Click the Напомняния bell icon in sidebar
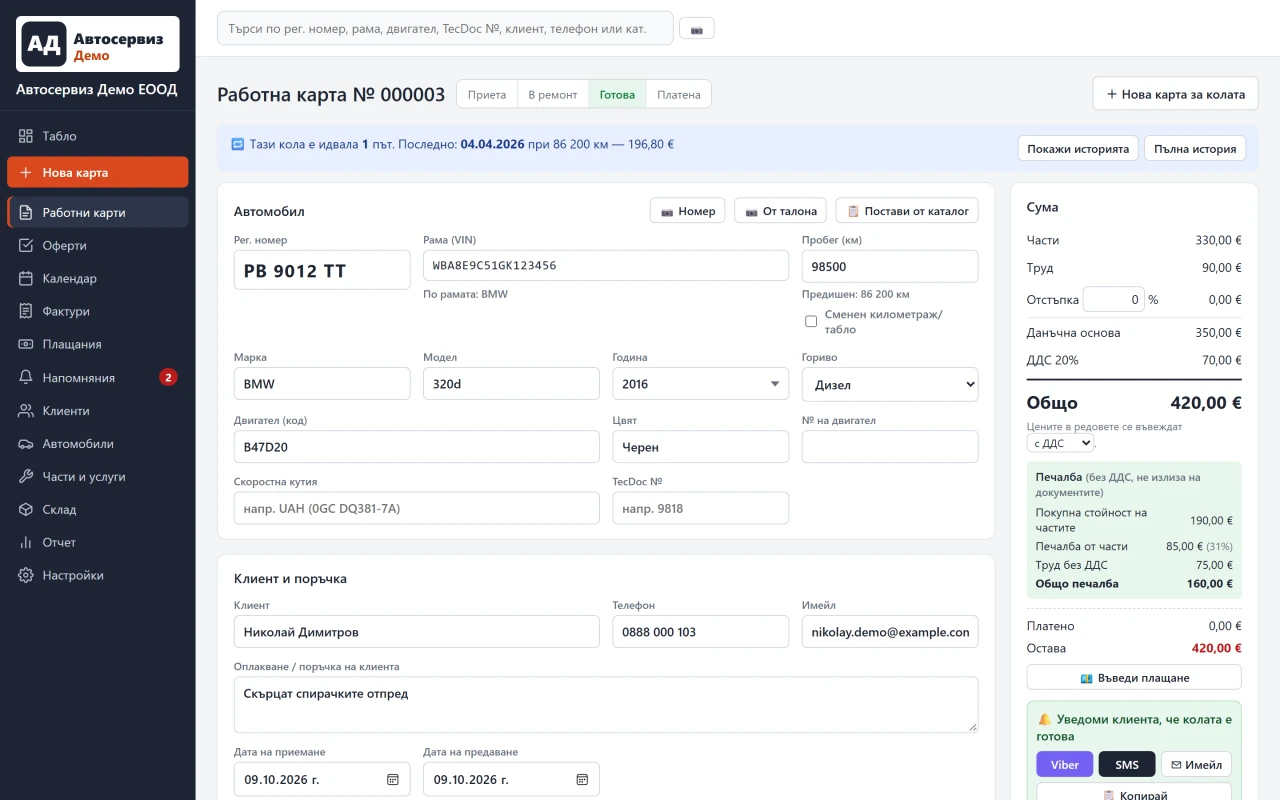This screenshot has width=1280, height=800. coord(26,378)
